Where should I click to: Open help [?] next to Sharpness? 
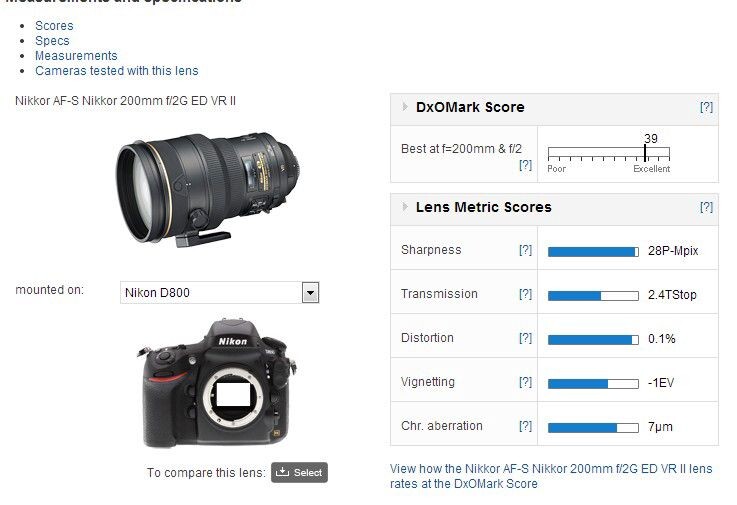pos(525,250)
